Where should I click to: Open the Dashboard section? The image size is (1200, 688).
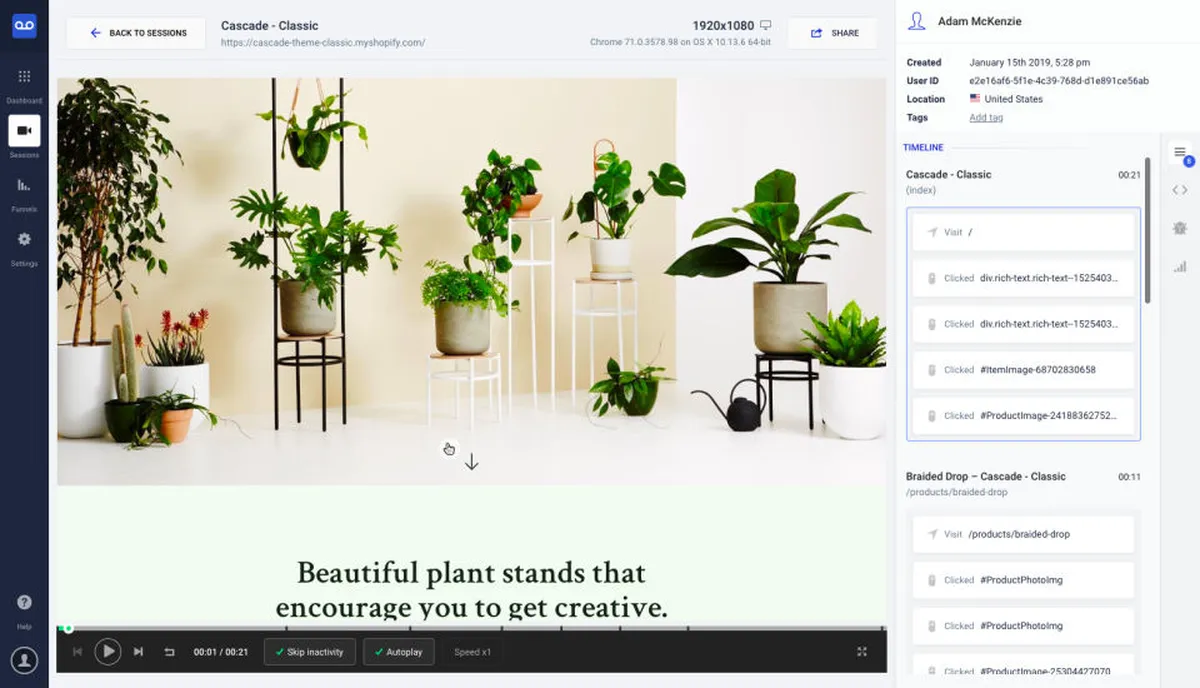(24, 85)
